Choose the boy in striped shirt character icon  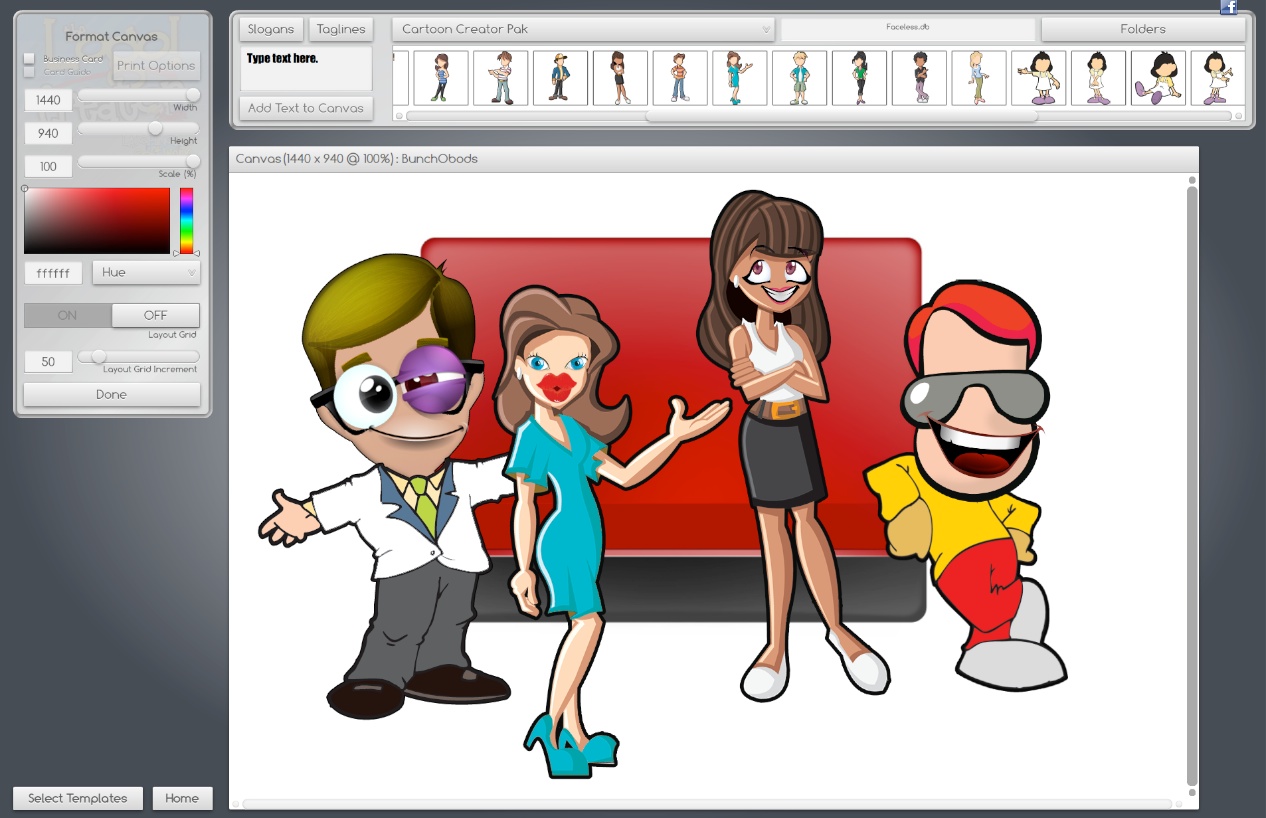680,77
